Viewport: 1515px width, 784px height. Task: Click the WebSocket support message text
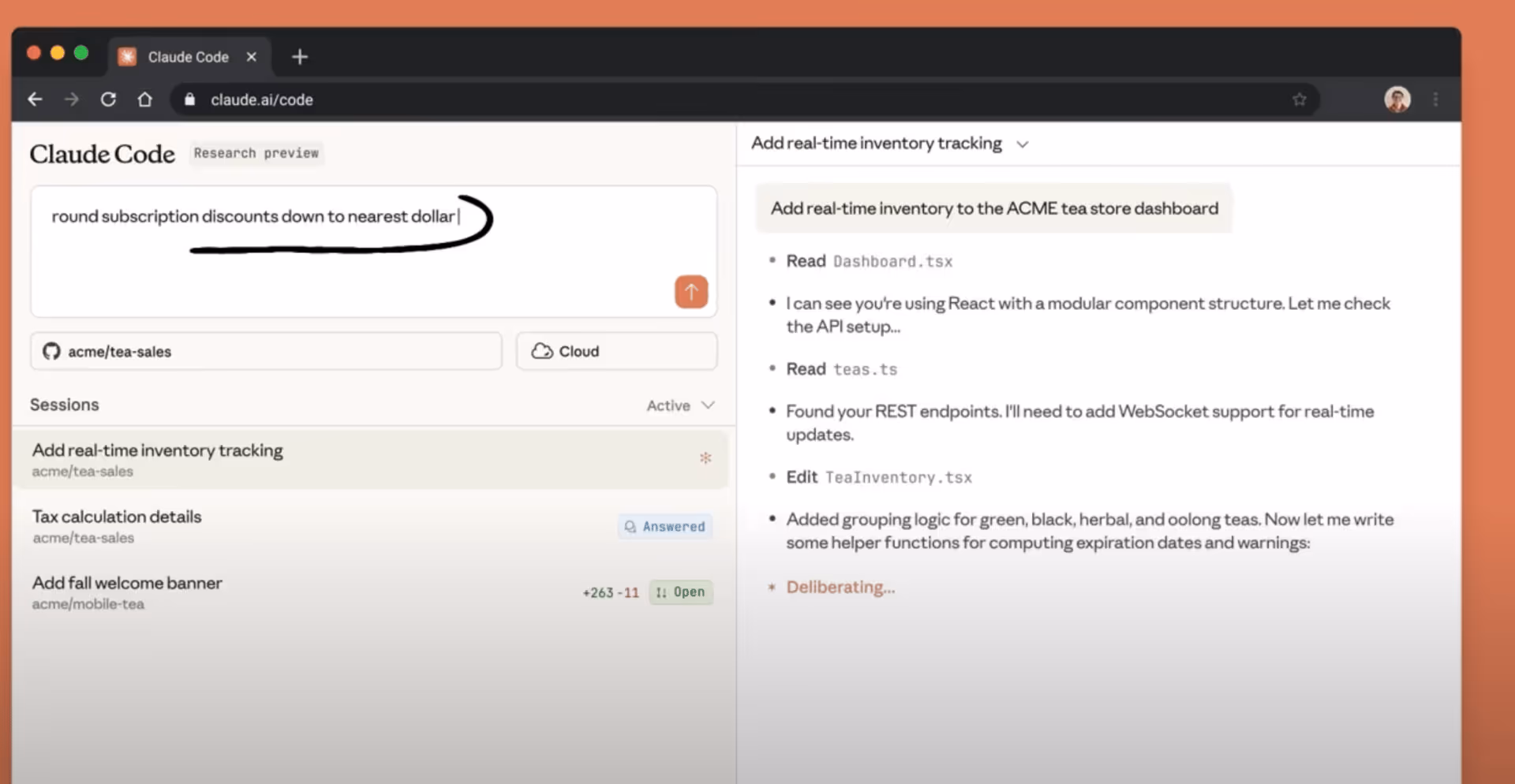[x=1080, y=423]
